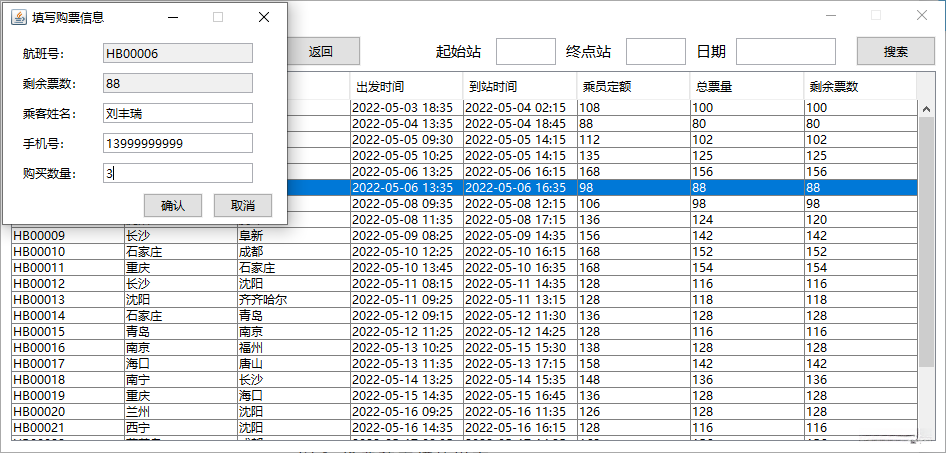This screenshot has height=453, width=946.
Task: Click the table scrollbar up arrow
Action: point(926,109)
